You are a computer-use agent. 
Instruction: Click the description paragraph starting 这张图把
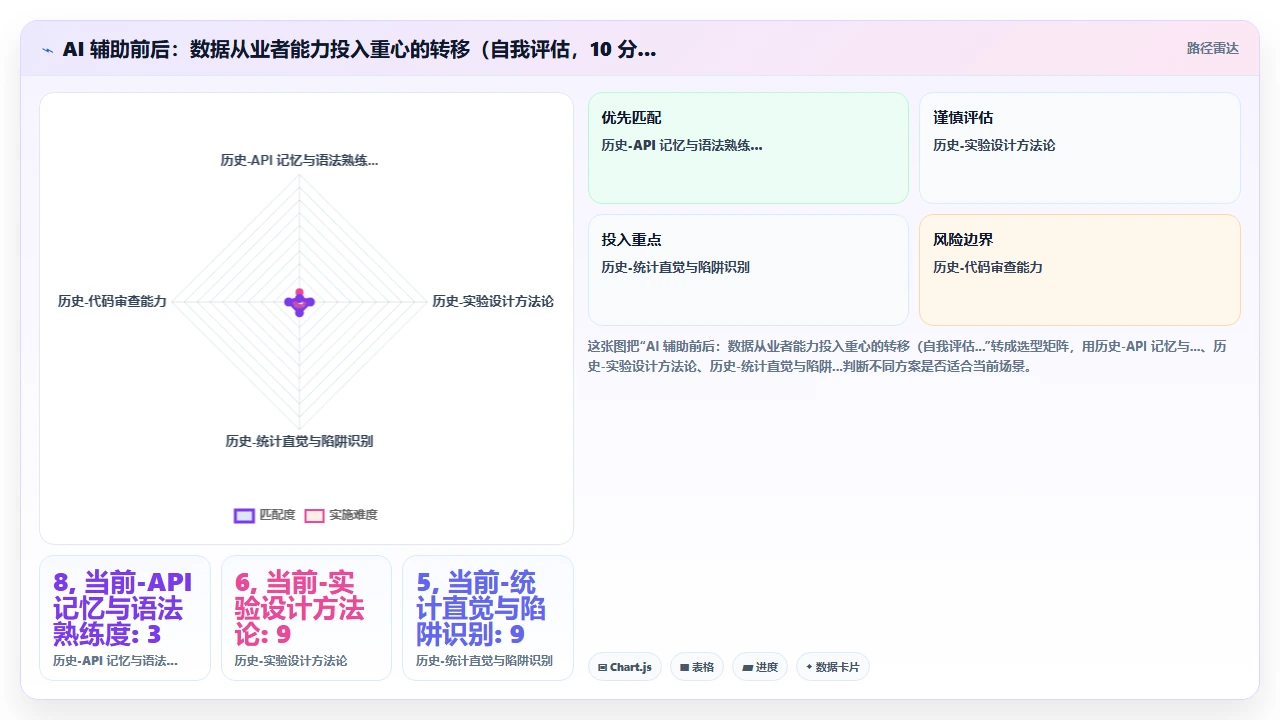click(x=908, y=356)
